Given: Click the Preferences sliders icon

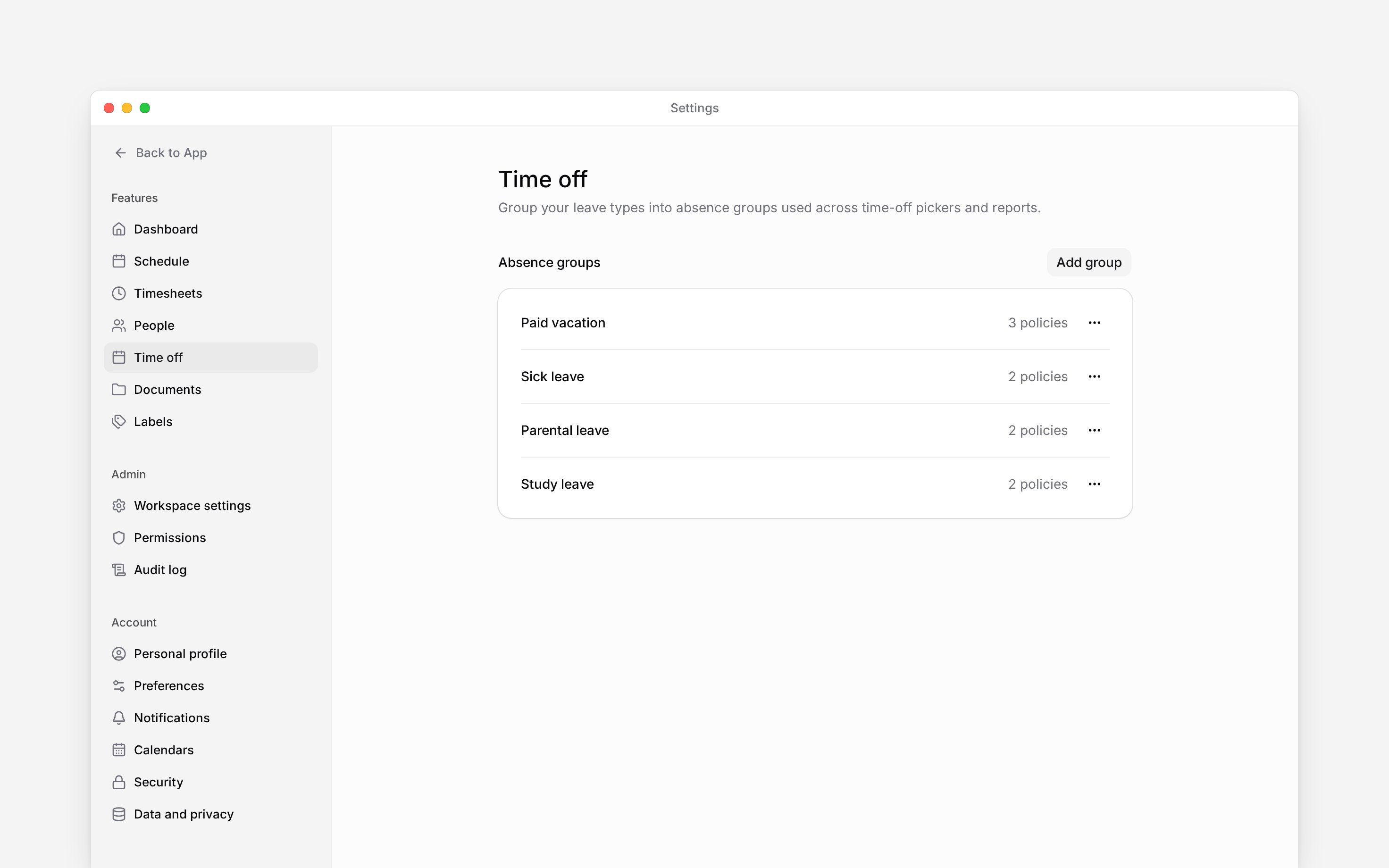Looking at the screenshot, I should 119,686.
